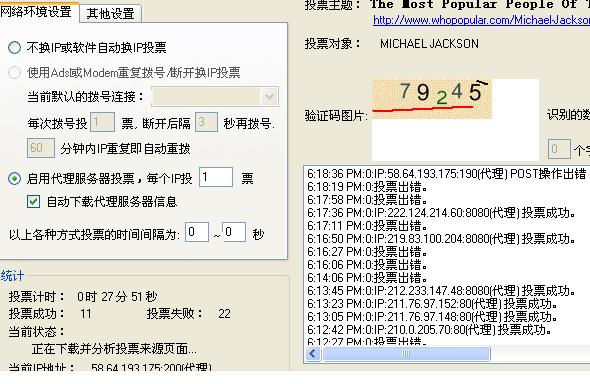Viewport: 590px width, 384px height.
Task: Click the 识别的数 digit count field
Action: click(559, 149)
